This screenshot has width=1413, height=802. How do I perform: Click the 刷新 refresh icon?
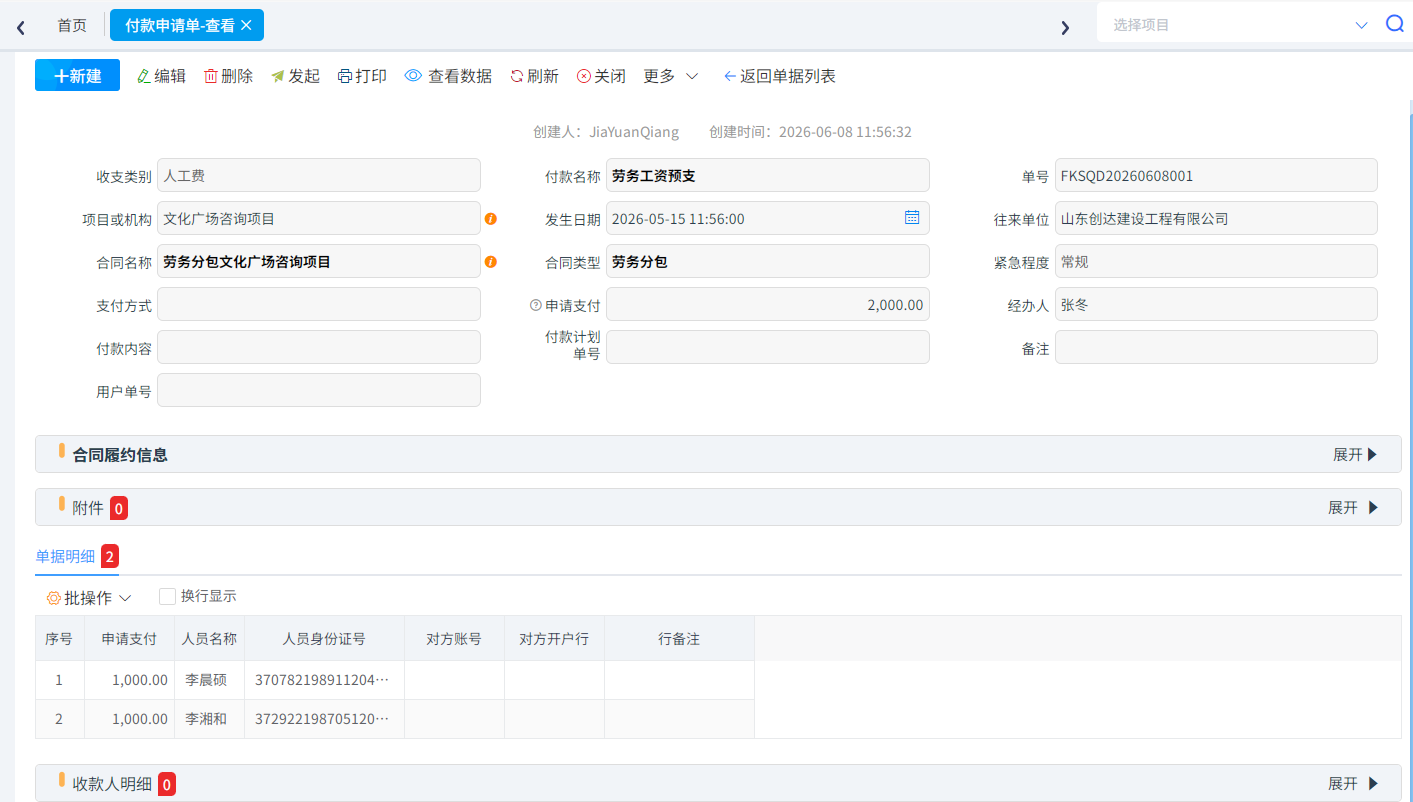[x=517, y=76]
